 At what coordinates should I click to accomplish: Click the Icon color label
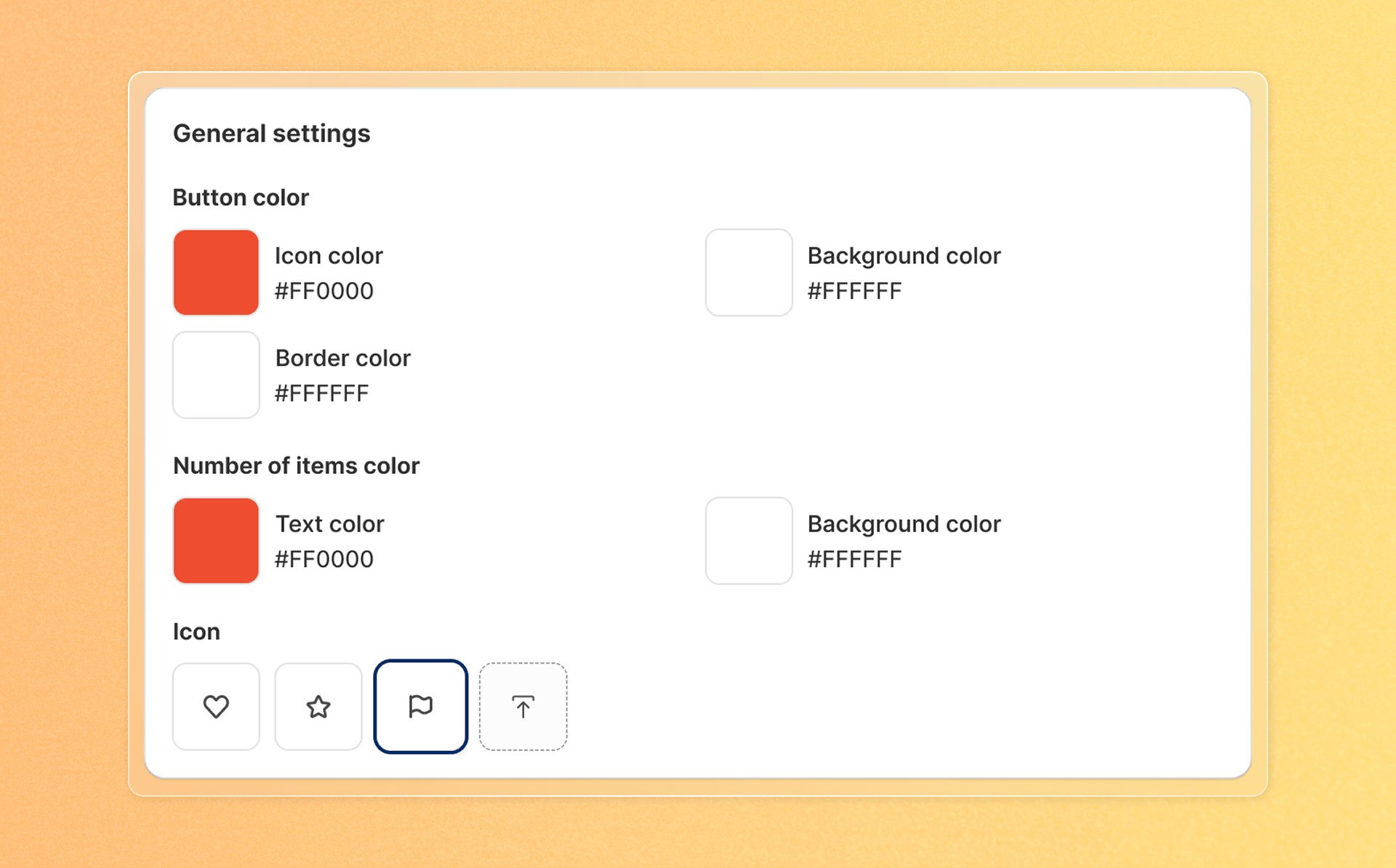click(x=329, y=256)
